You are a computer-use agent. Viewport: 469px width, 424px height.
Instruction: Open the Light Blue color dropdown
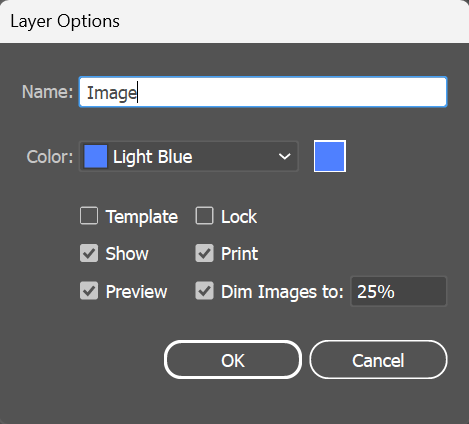(x=189, y=156)
